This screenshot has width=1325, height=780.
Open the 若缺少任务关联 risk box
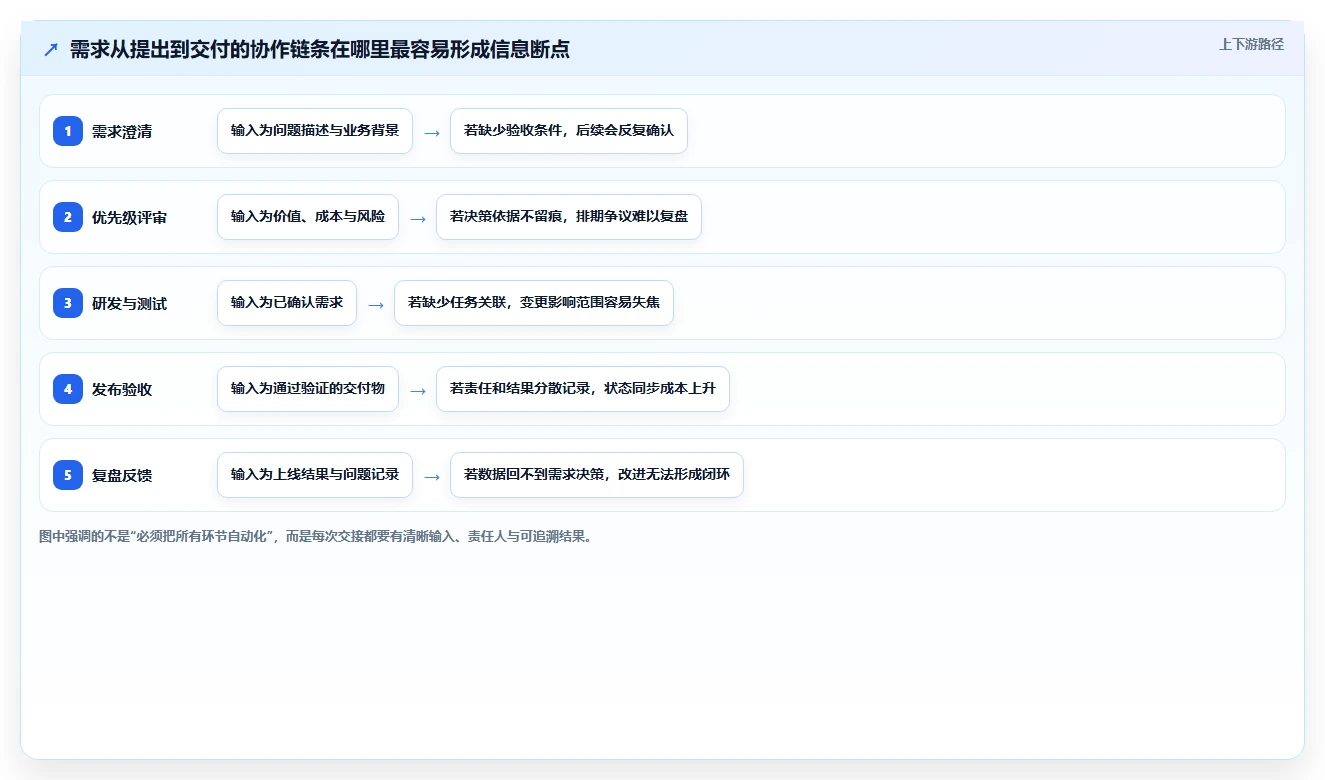point(534,303)
